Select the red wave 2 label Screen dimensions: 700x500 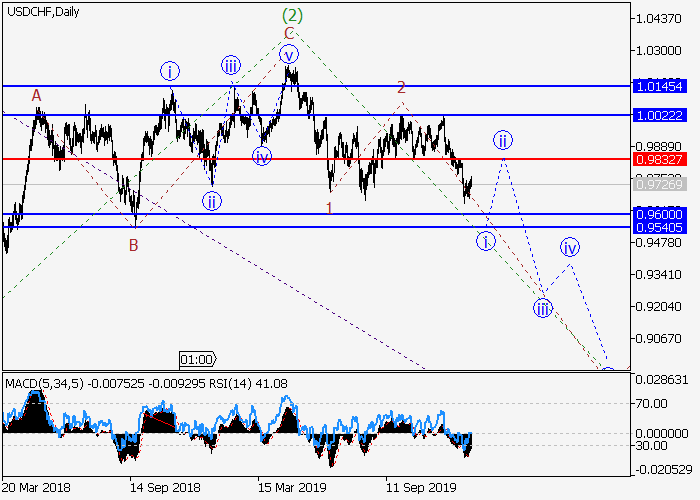tap(401, 88)
